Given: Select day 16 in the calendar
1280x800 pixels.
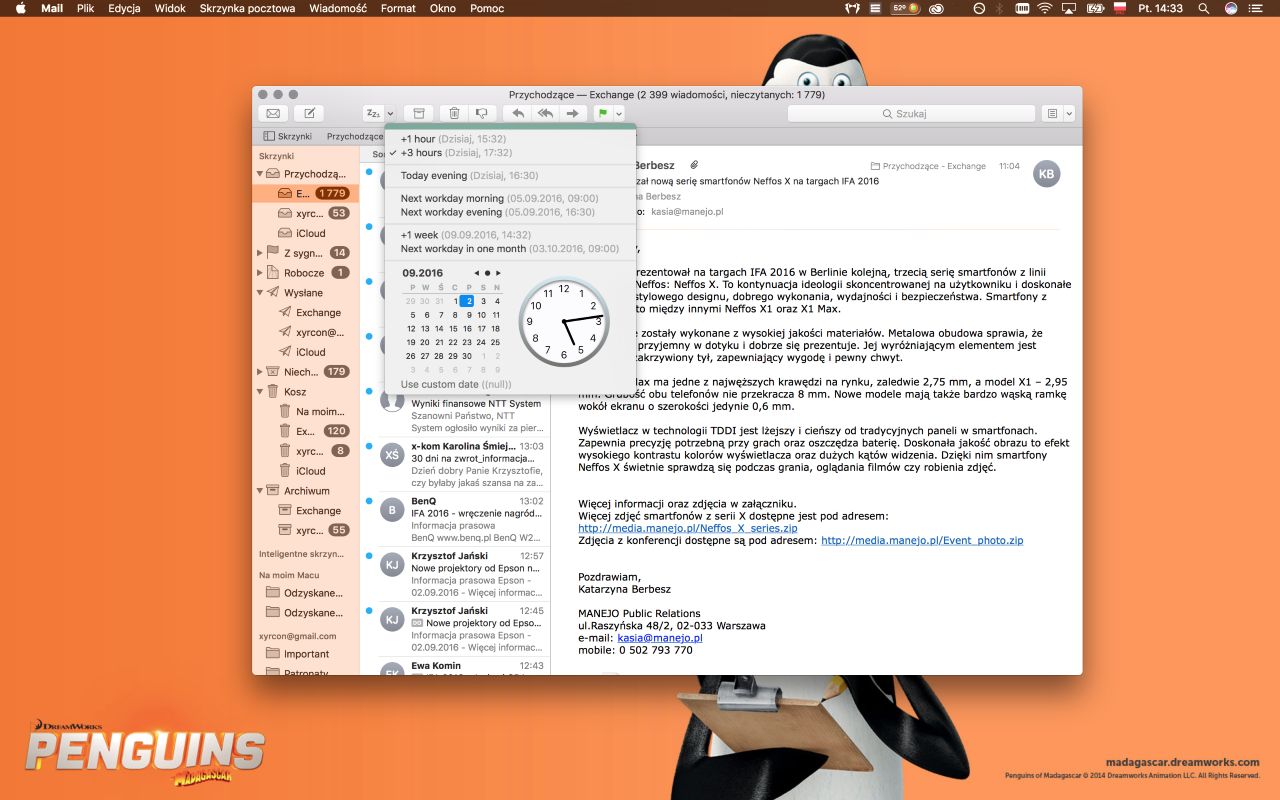Looking at the screenshot, I should [x=467, y=329].
